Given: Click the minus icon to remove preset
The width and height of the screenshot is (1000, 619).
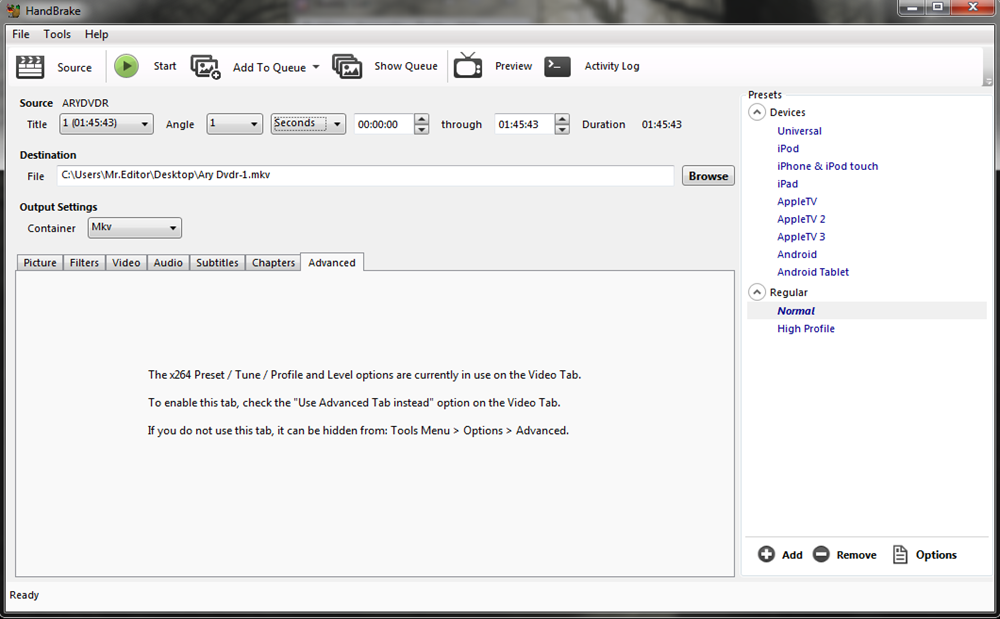Looking at the screenshot, I should point(821,555).
